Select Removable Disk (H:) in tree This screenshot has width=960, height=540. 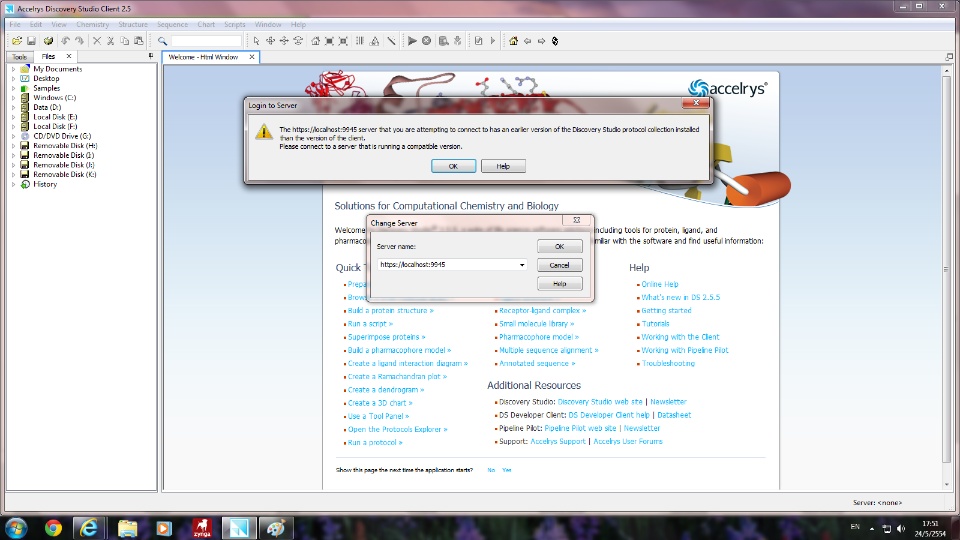tap(65, 146)
